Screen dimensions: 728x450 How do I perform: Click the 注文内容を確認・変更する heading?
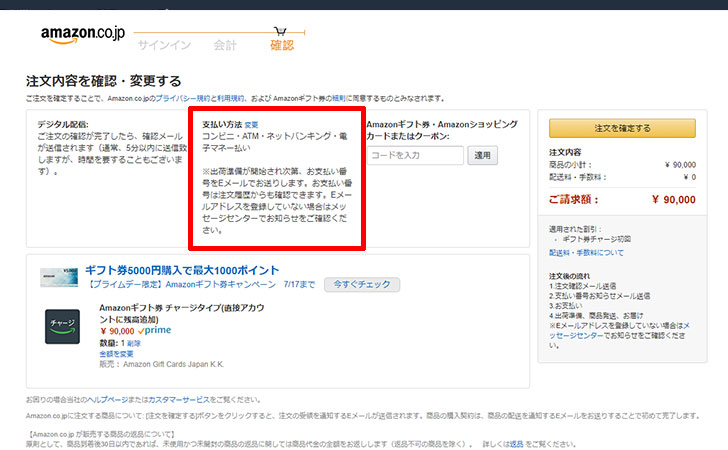tap(104, 81)
